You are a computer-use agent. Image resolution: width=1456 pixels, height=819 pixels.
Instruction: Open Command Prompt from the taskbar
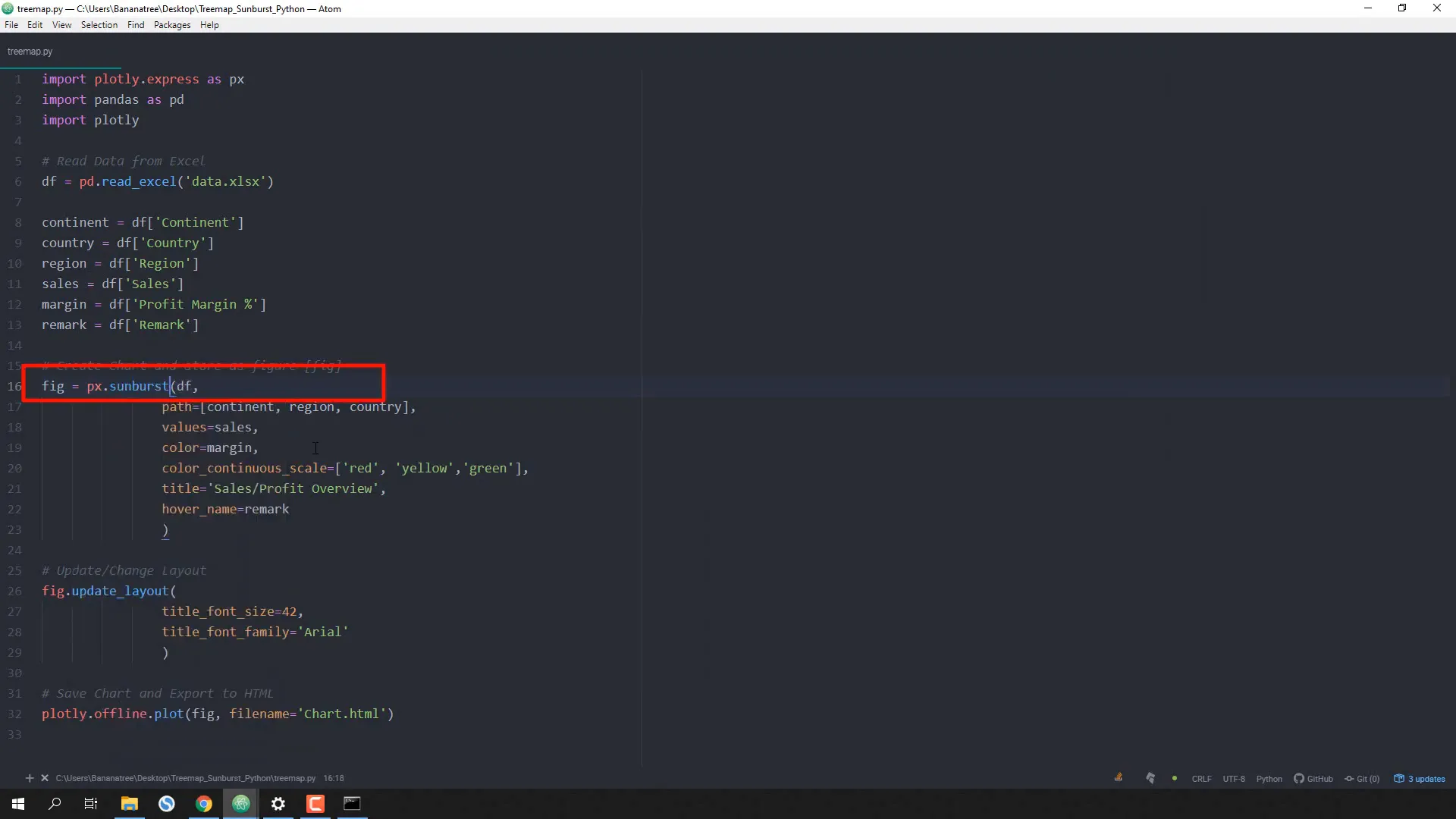(353, 804)
